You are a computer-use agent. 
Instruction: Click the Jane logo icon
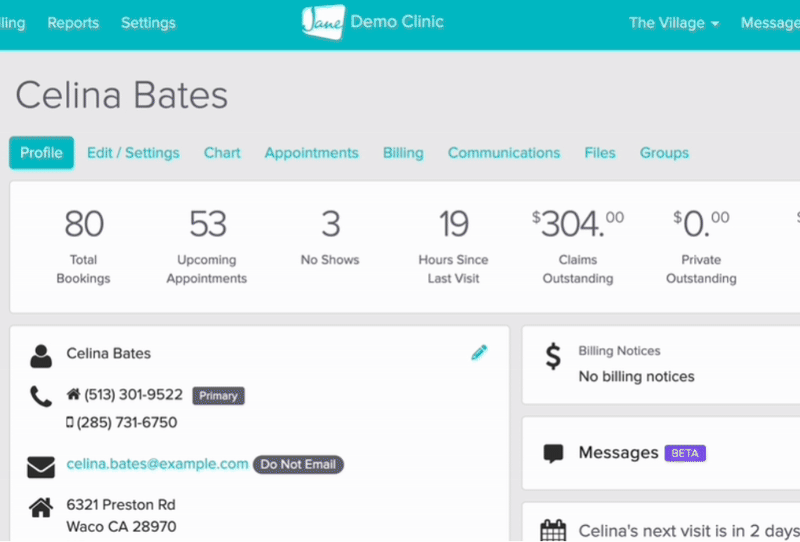(323, 22)
